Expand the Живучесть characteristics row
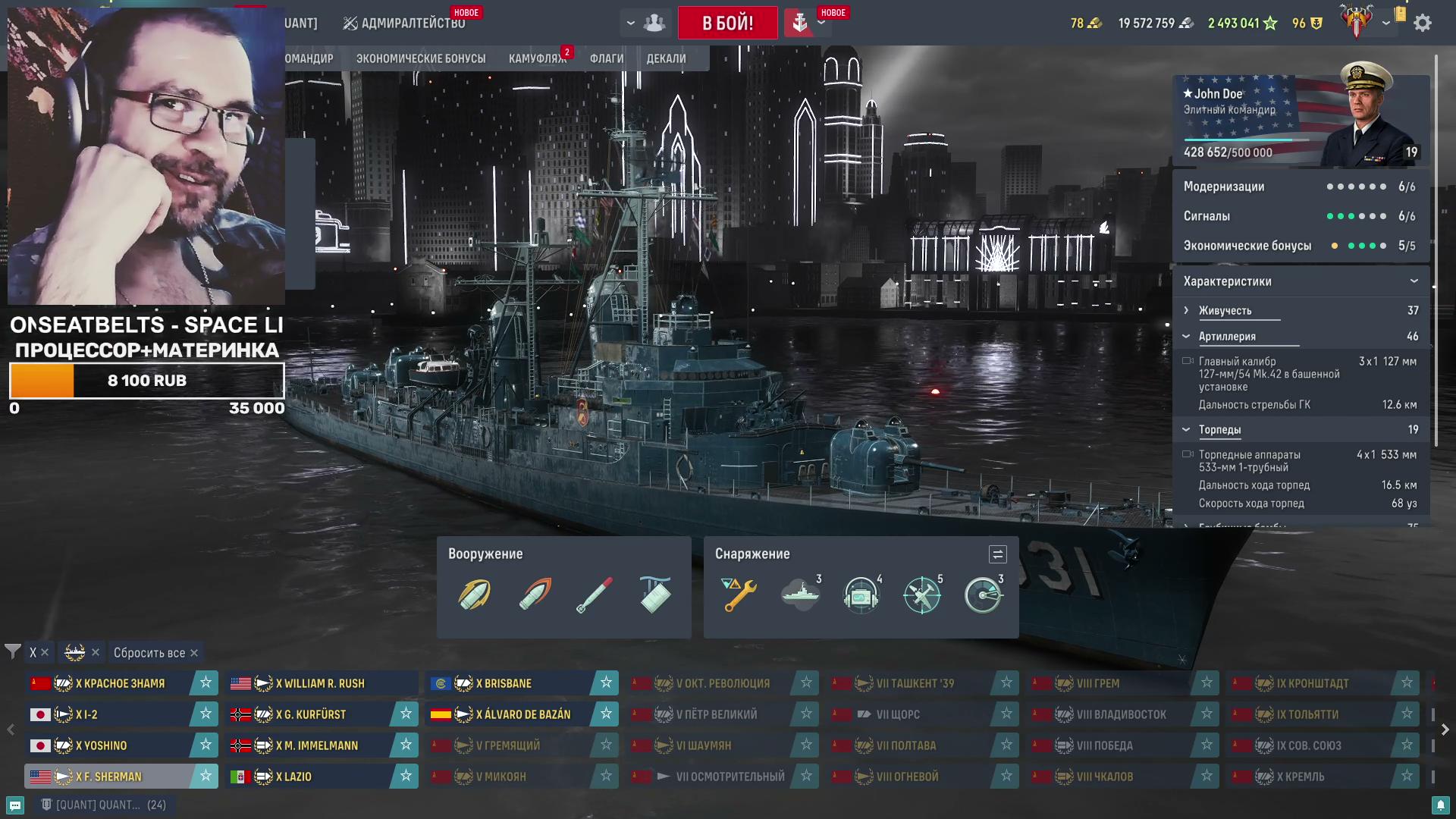This screenshot has width=1456, height=819. click(x=1301, y=310)
